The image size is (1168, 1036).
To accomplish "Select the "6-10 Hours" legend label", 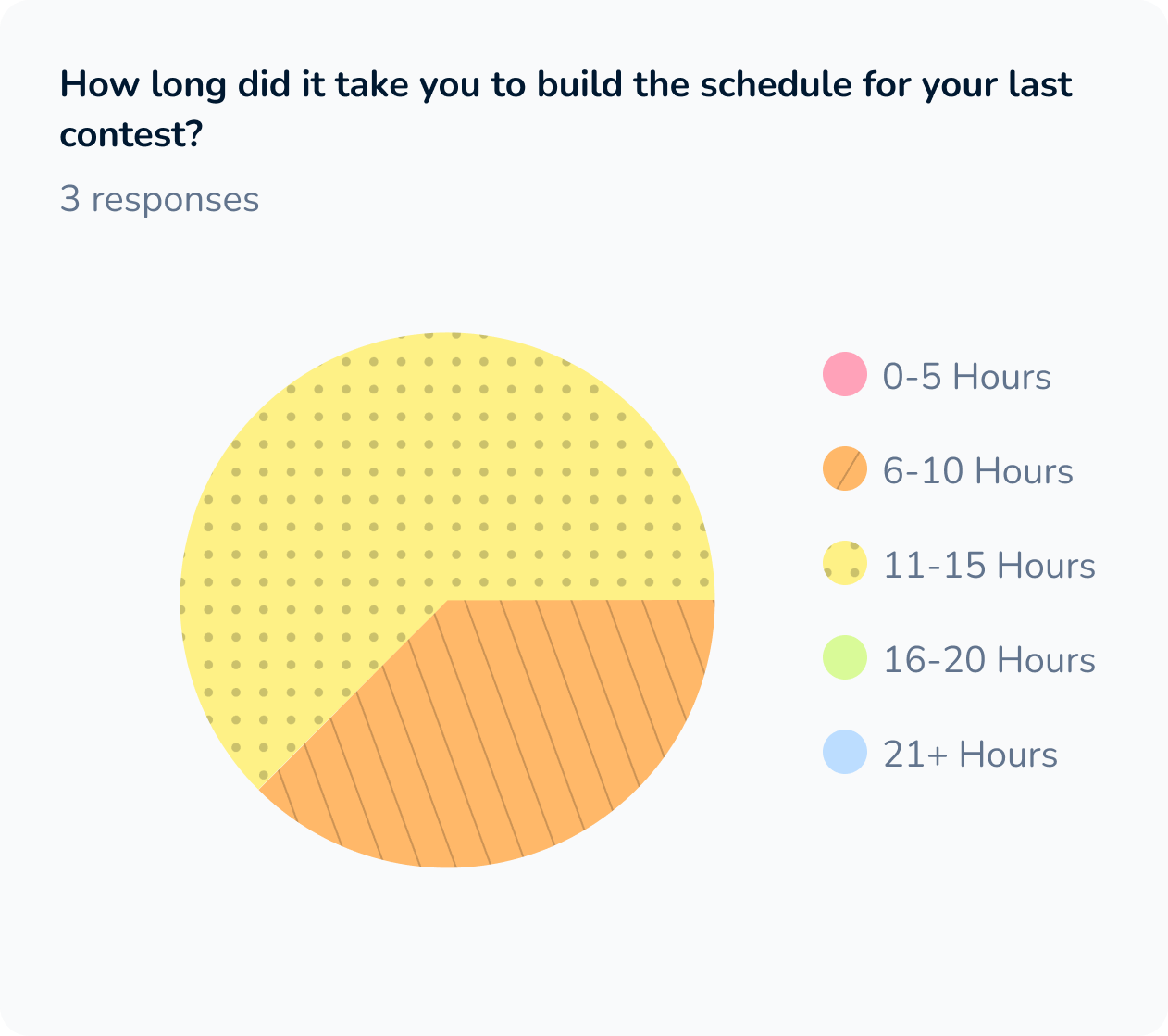I will (x=977, y=471).
